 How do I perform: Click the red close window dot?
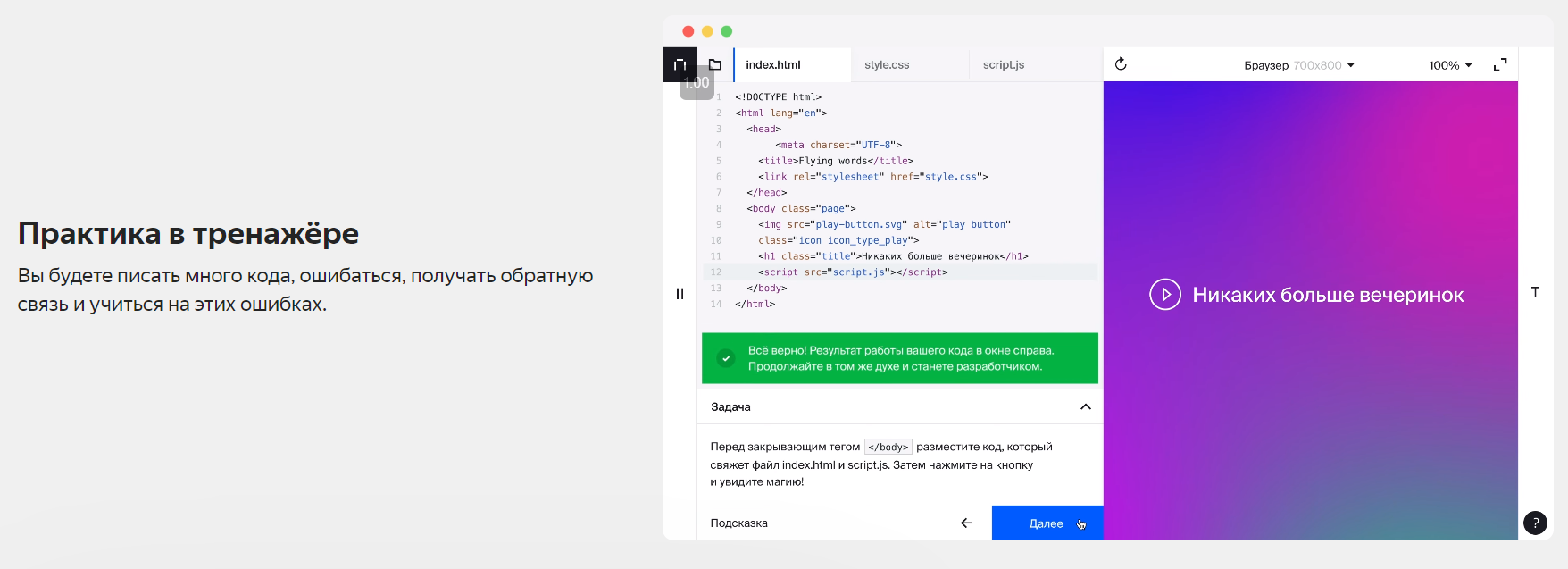pos(688,31)
